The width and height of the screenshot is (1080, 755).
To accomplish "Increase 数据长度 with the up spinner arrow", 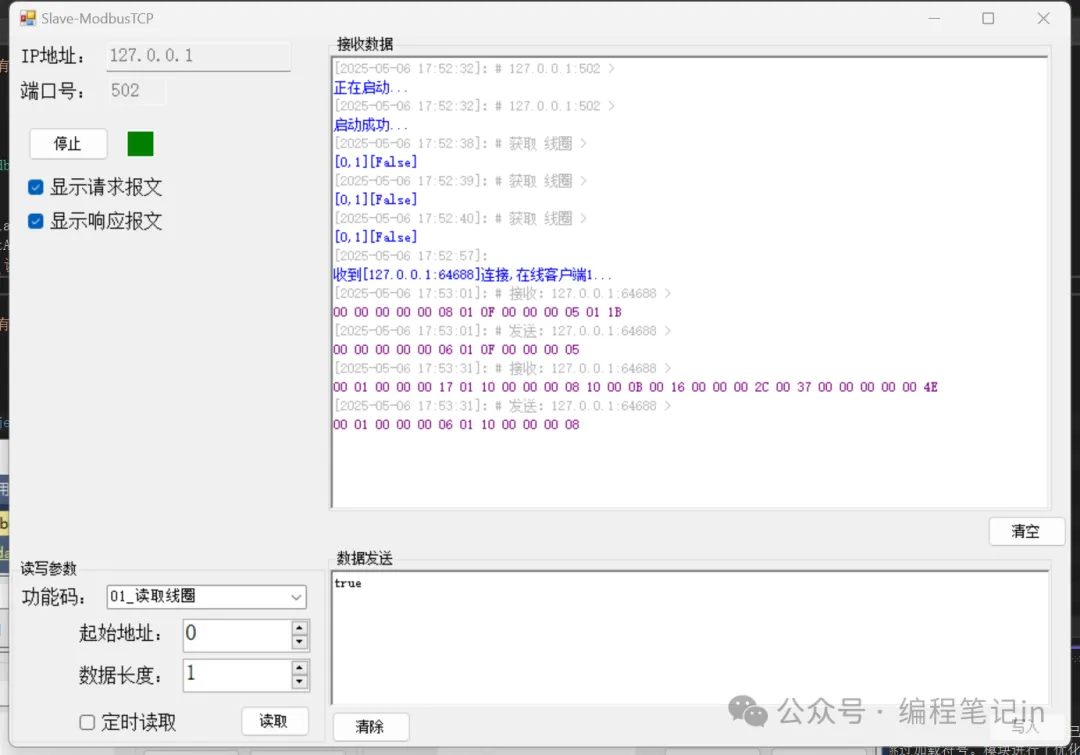I will click(x=300, y=668).
